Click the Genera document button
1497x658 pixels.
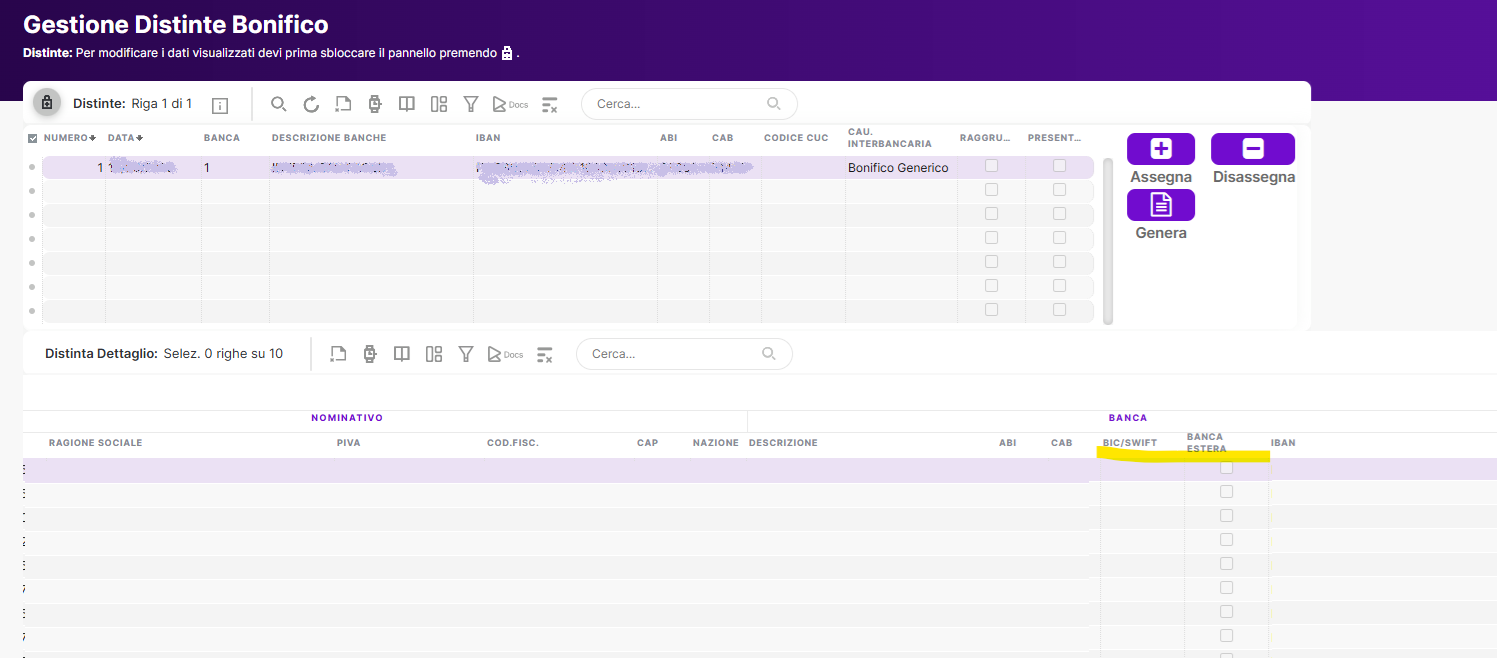click(1161, 205)
